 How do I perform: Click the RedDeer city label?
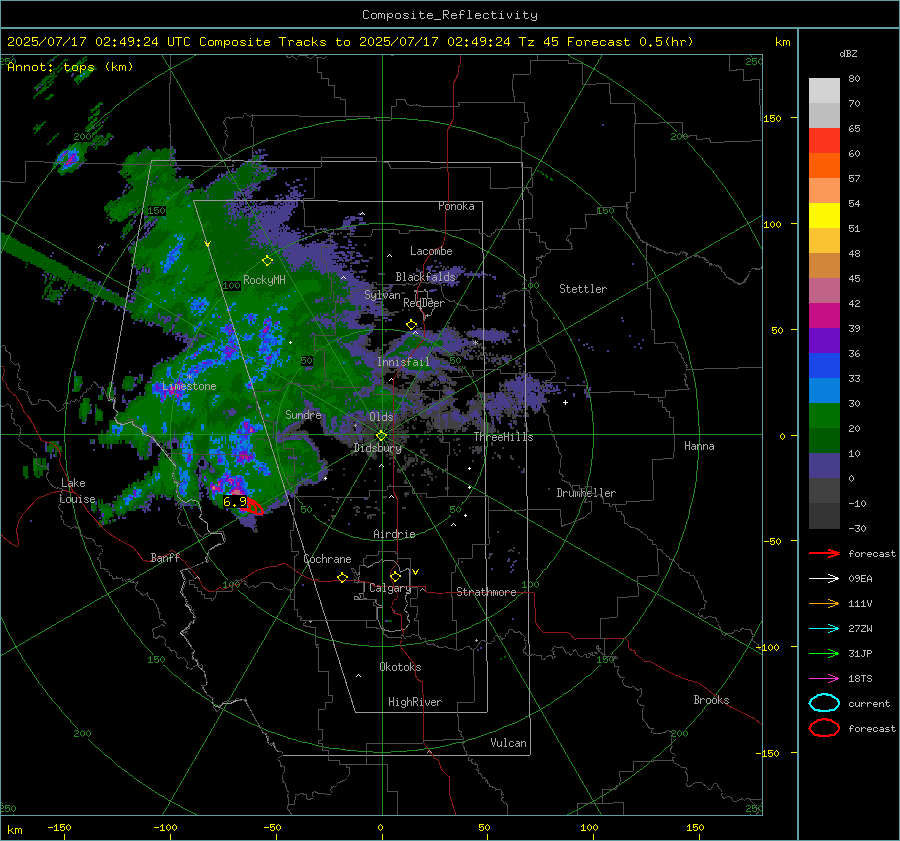pos(424,303)
